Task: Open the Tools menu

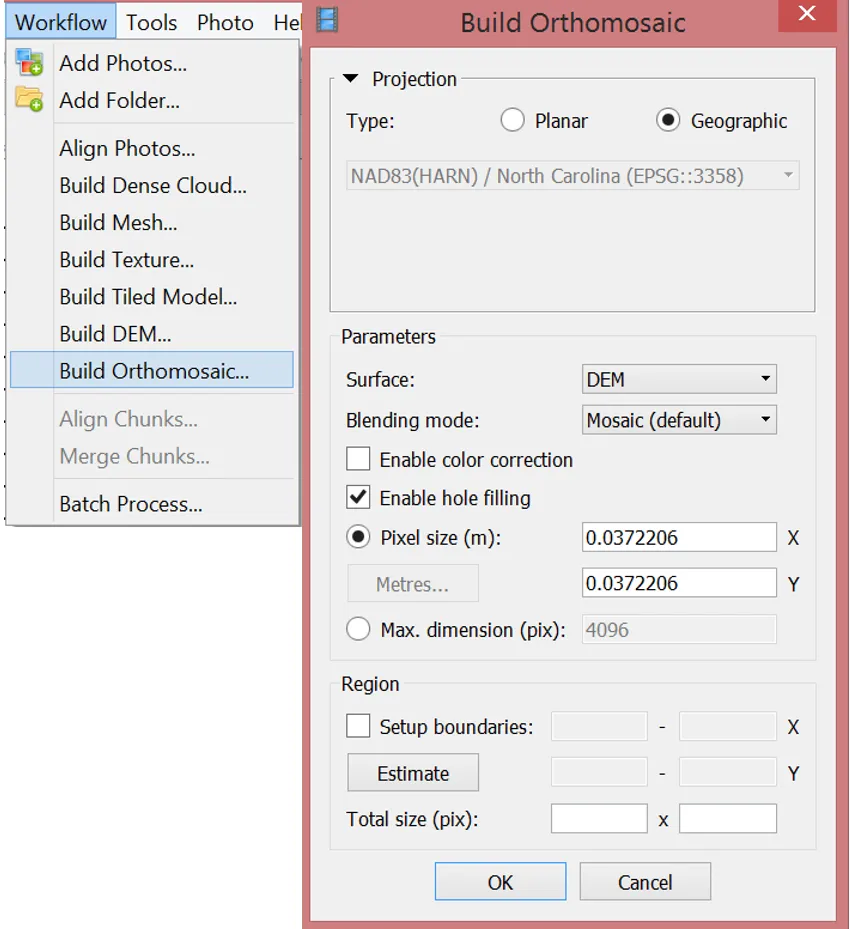Action: point(152,22)
